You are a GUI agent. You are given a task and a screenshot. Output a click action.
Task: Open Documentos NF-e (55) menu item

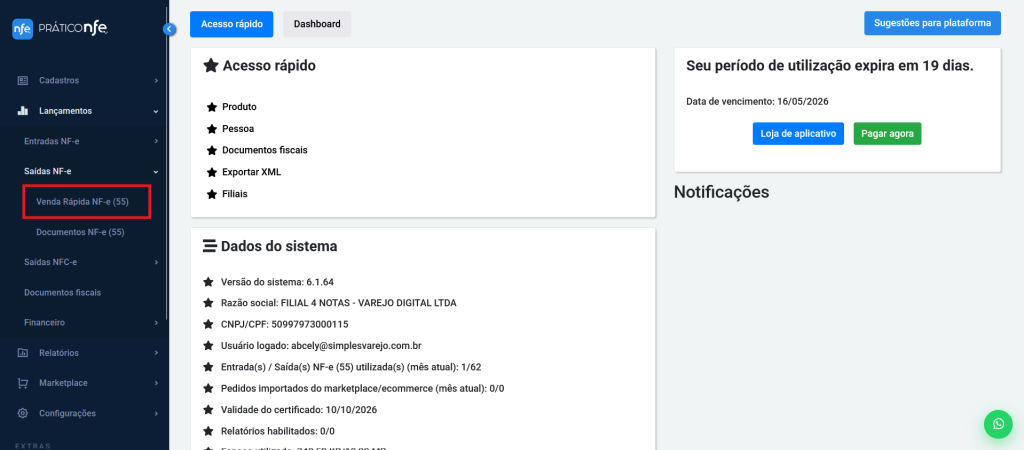80,232
